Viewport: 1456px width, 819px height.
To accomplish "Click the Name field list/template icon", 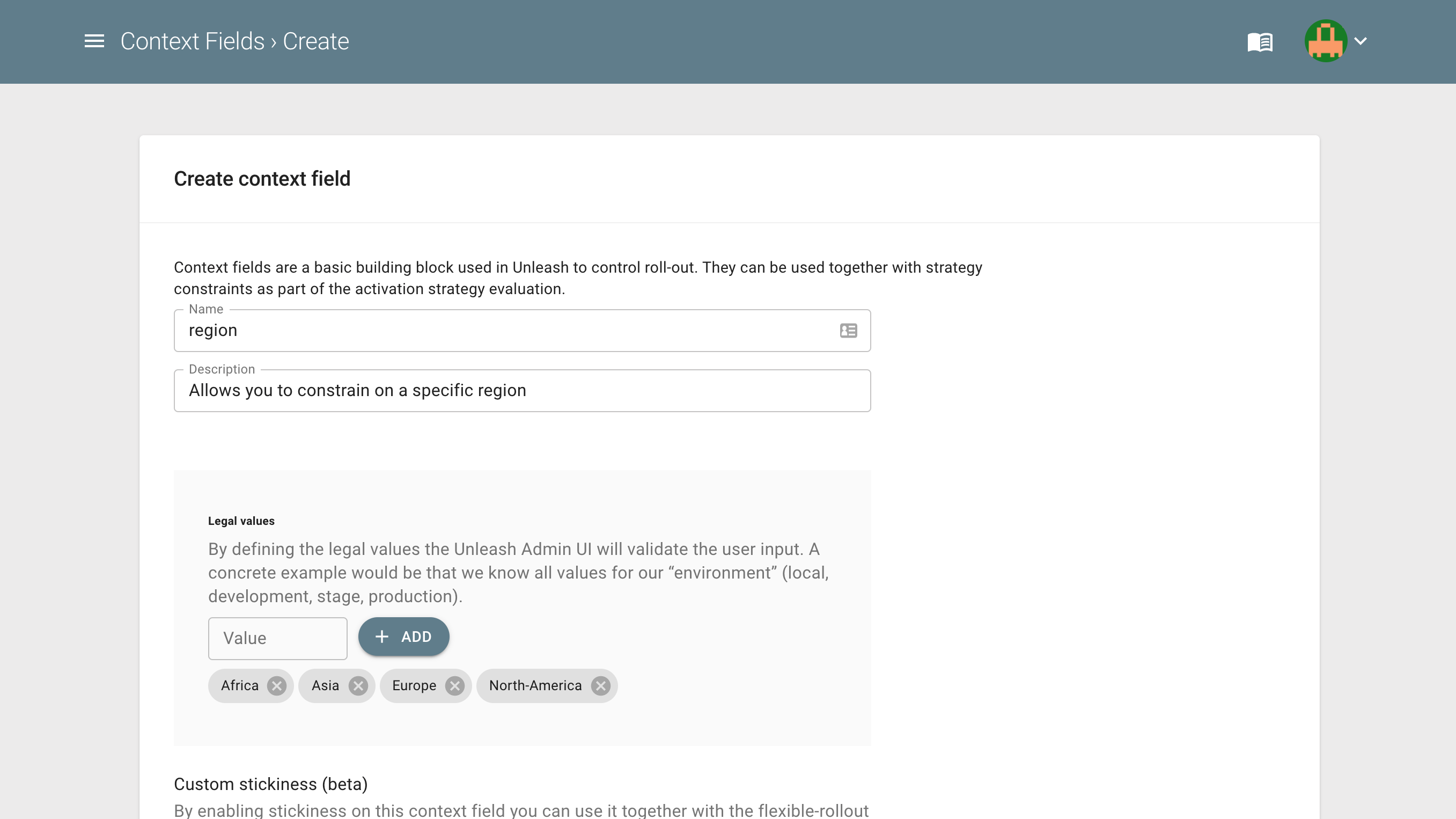I will point(848,330).
